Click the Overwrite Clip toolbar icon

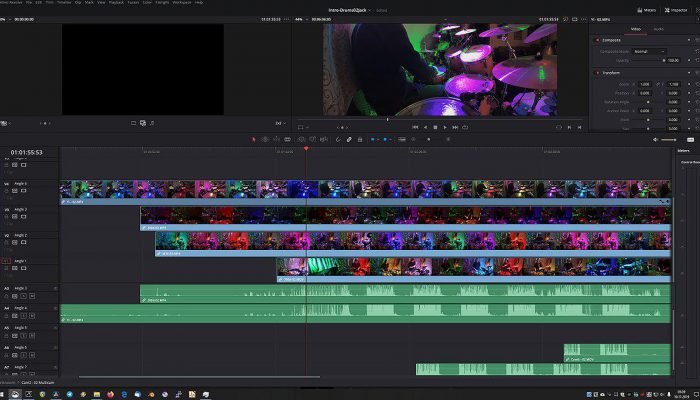(x=312, y=139)
